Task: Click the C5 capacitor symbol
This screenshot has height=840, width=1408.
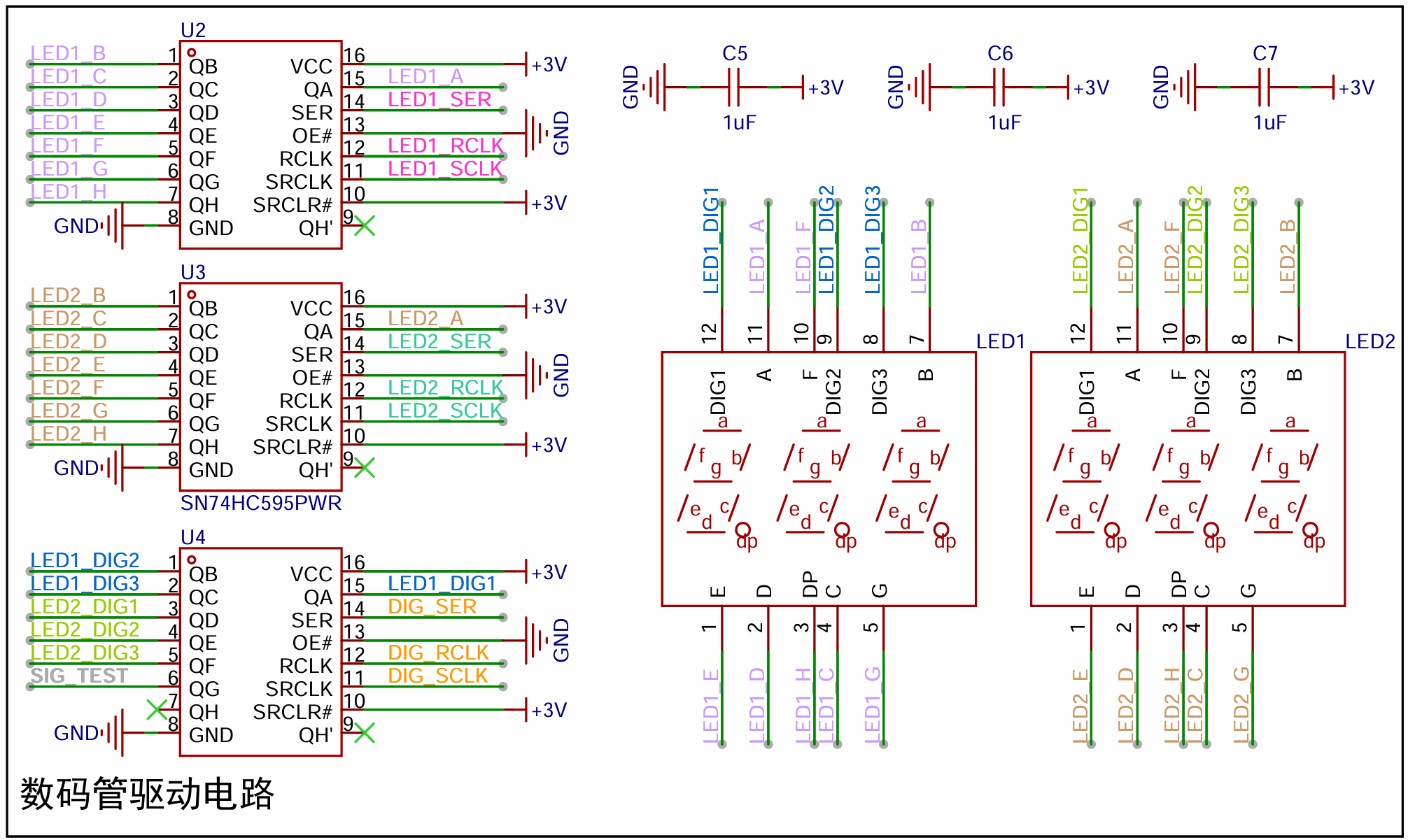Action: point(734,87)
